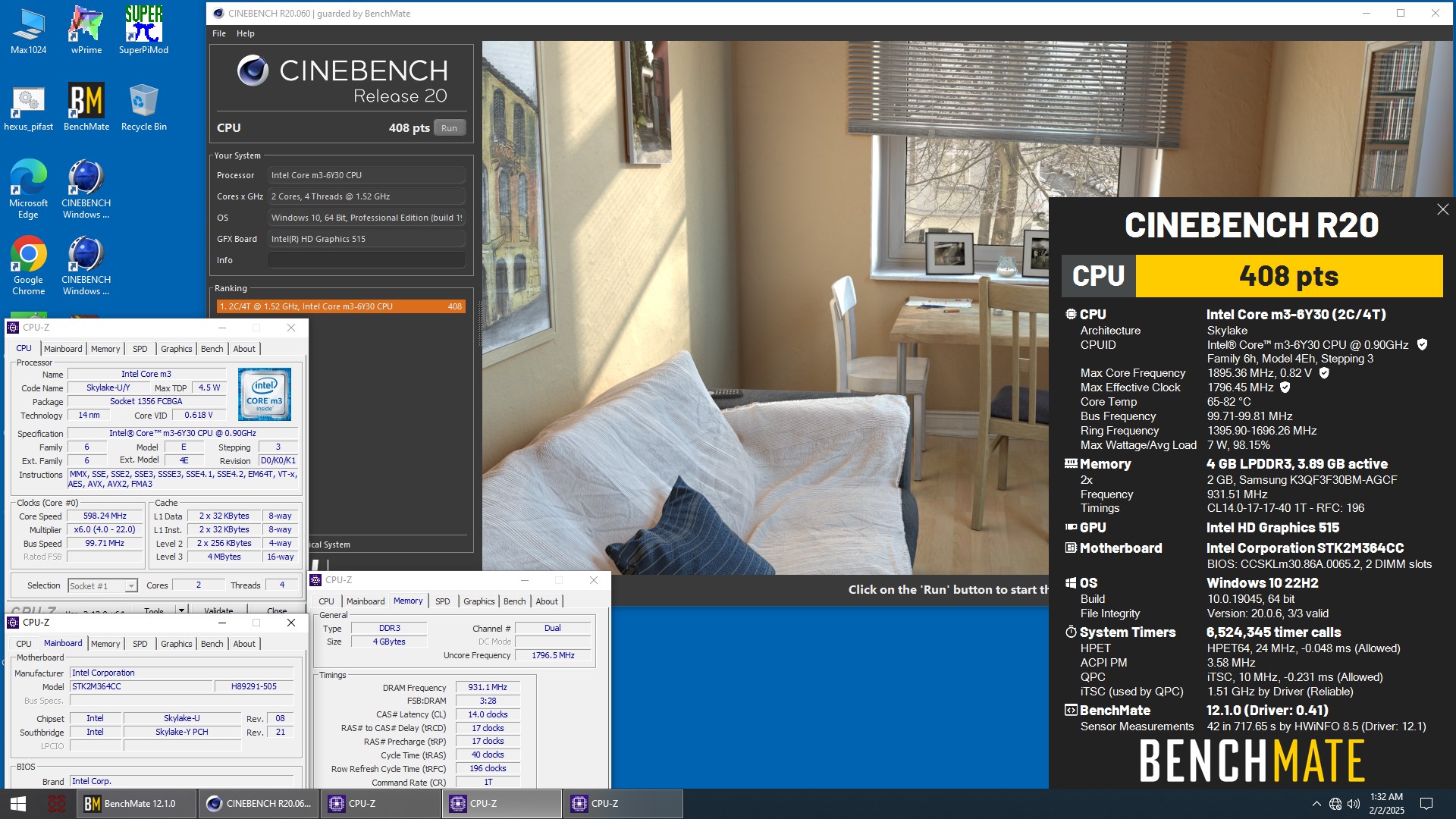Open the Windows Start menu
This screenshot has height=819, width=1456.
(18, 804)
